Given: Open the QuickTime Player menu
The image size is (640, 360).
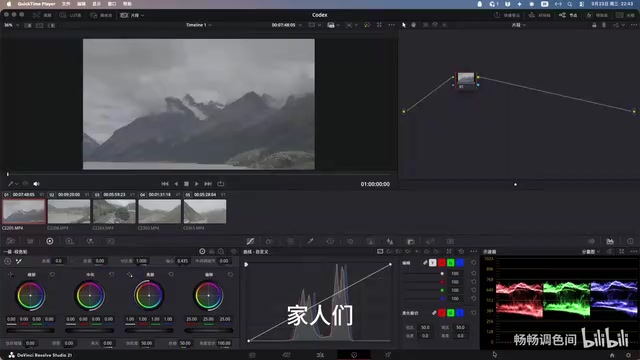Looking at the screenshot, I should 36,4.
